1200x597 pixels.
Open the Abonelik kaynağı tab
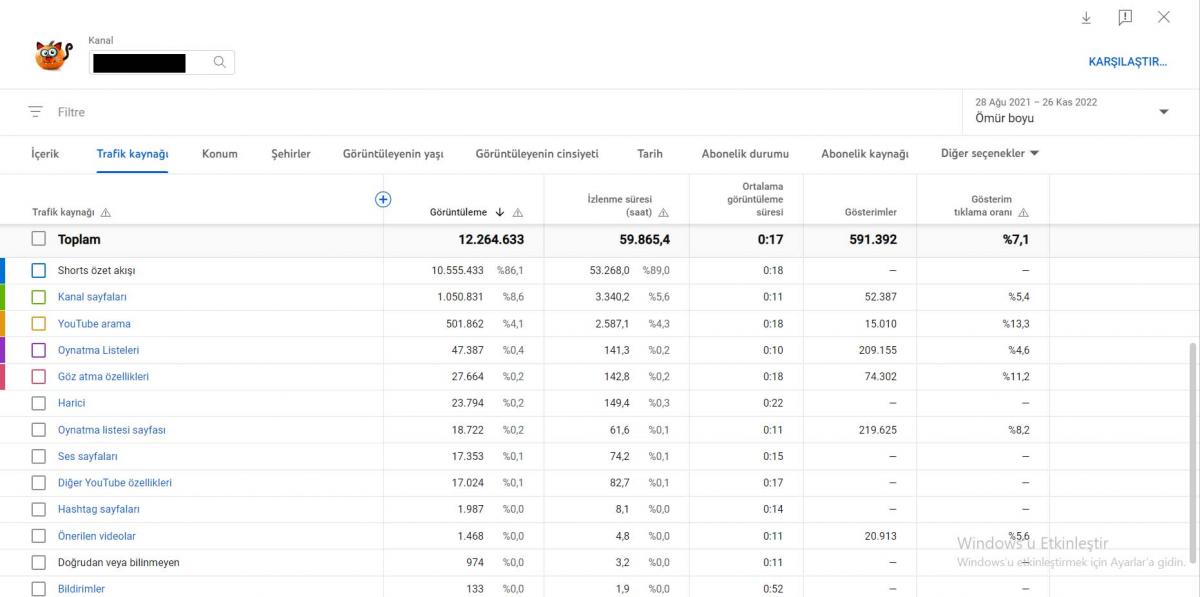pyautogui.click(x=865, y=154)
